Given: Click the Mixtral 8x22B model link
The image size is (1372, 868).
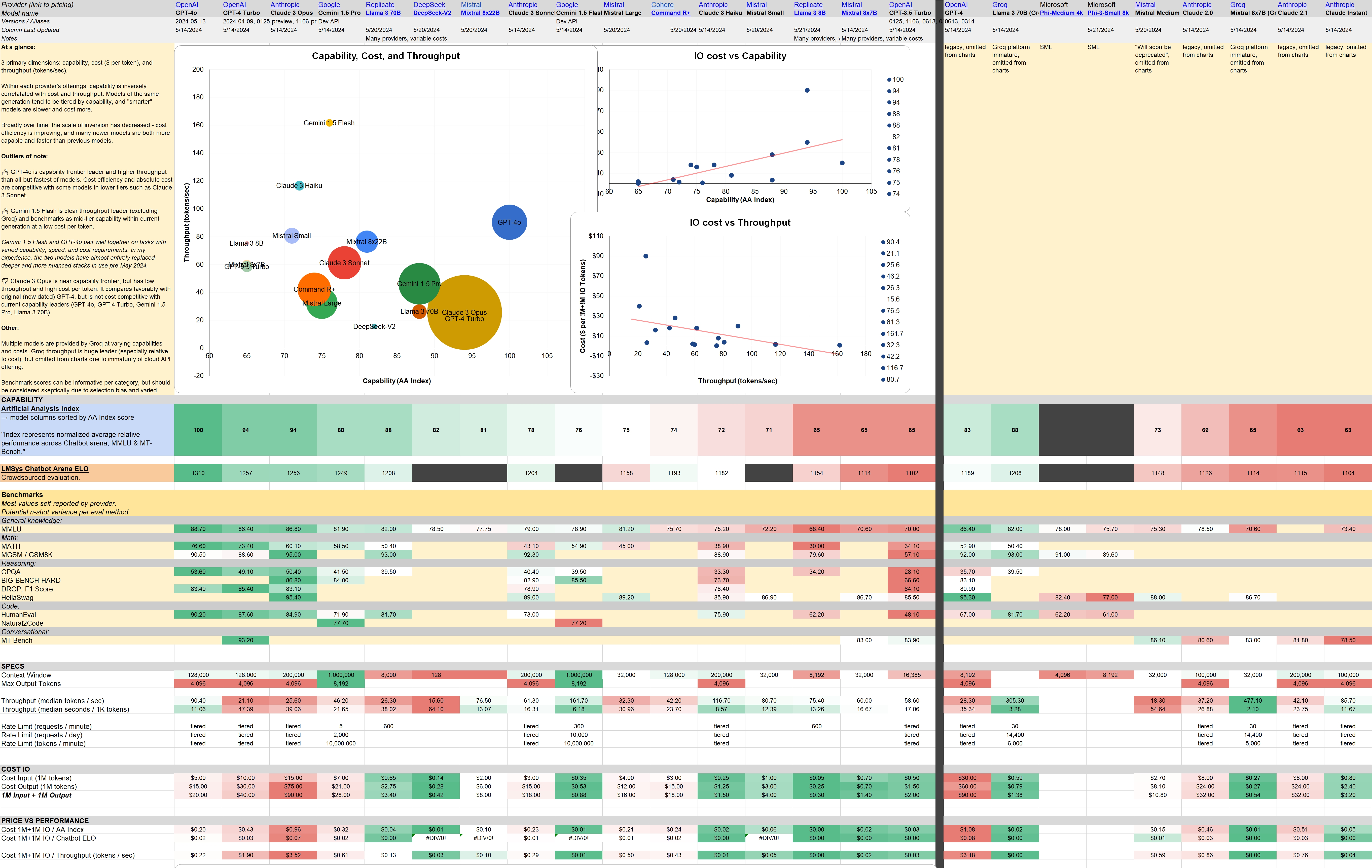Looking at the screenshot, I should click(480, 13).
